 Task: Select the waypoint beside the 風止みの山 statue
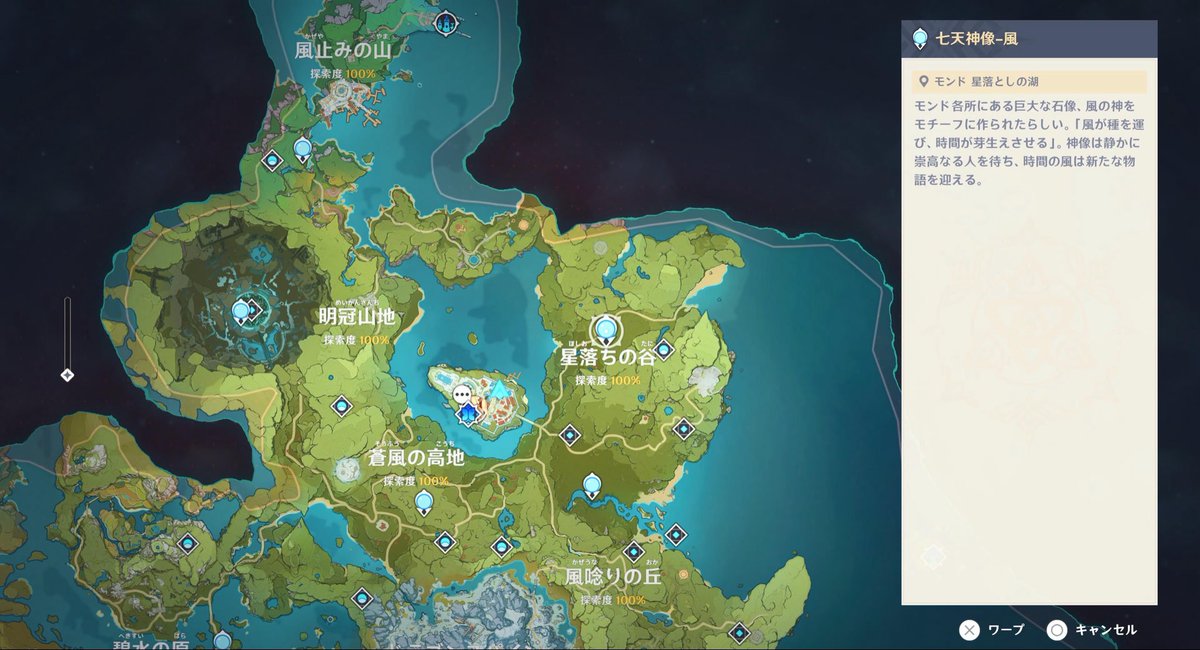click(x=271, y=160)
